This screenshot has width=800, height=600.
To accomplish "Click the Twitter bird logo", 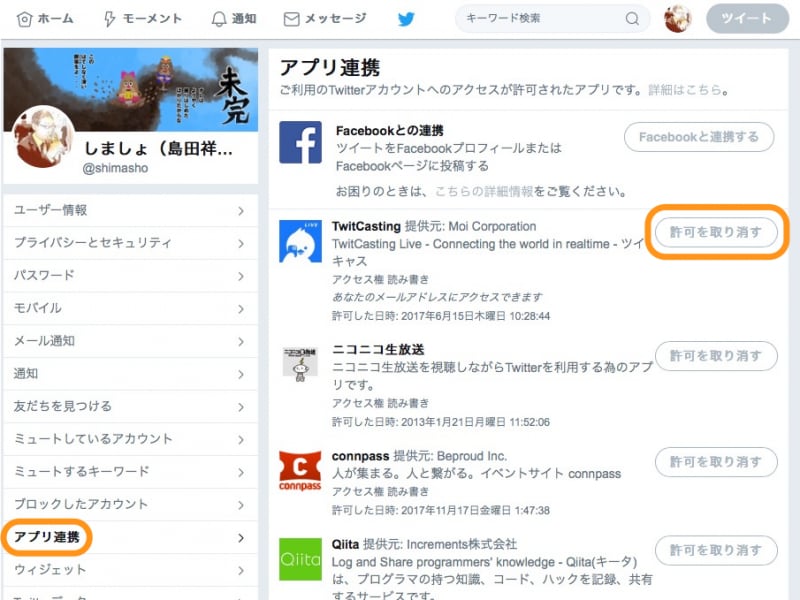I will point(405,17).
